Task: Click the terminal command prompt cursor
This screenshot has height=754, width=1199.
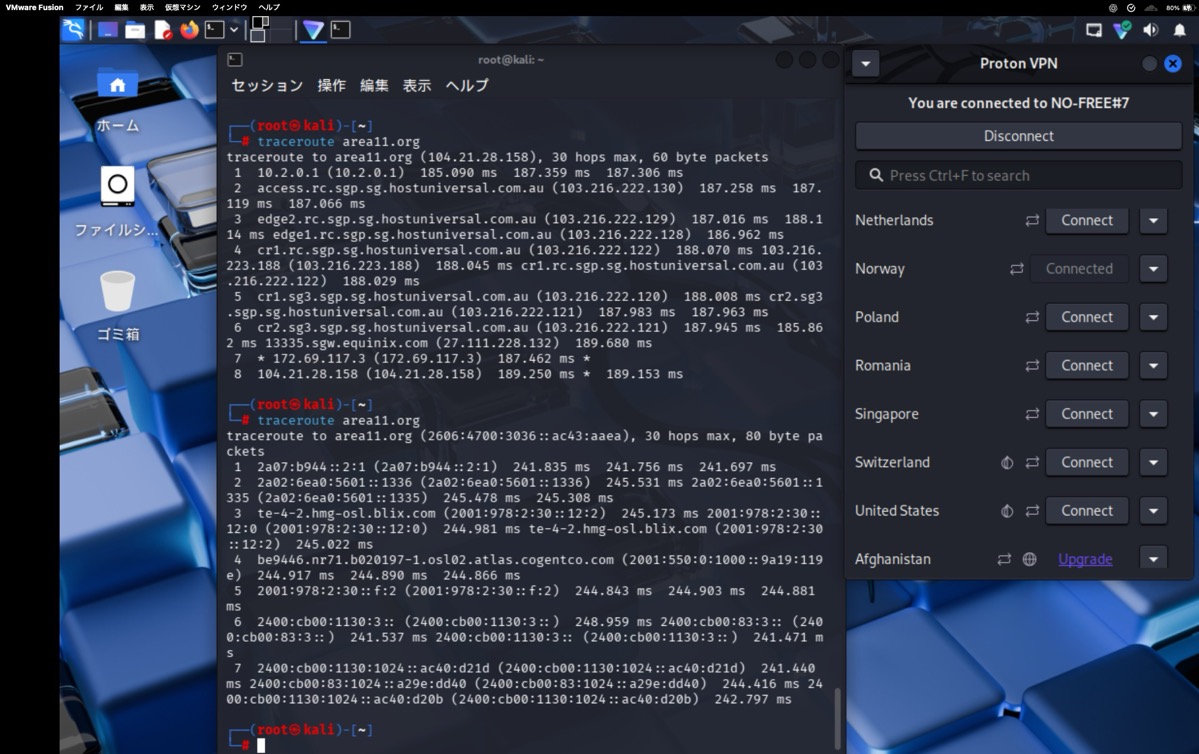Action: [261, 746]
